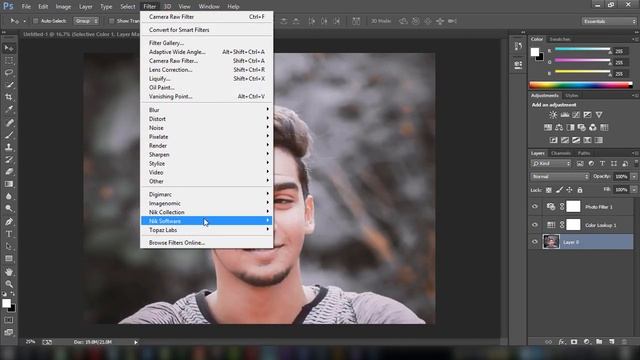Add a Photo Filter adjustment icon

pos(582,127)
